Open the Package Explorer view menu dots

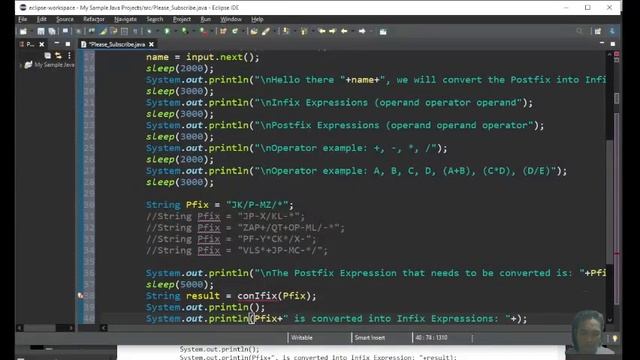[69, 55]
